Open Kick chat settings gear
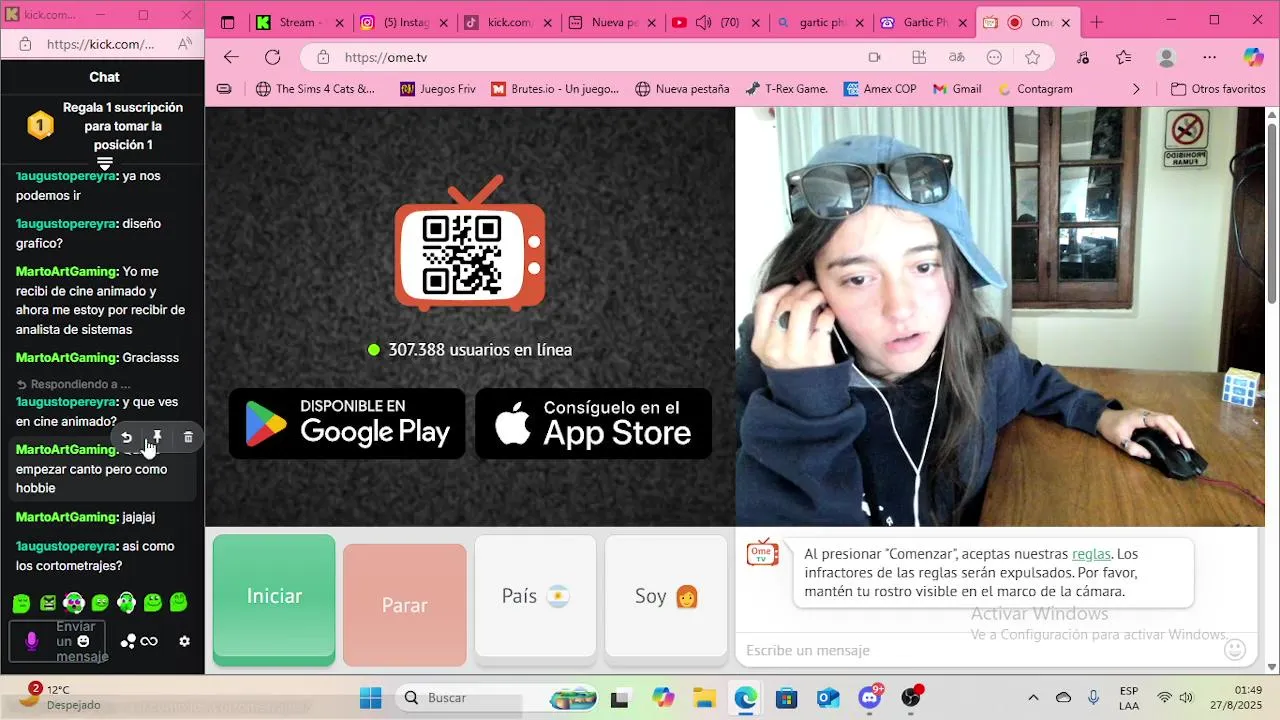The image size is (1280, 720). point(184,641)
